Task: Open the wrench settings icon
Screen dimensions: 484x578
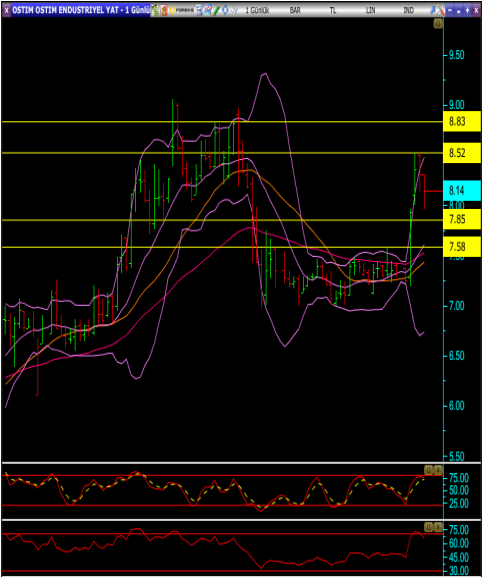Action: [x=441, y=10]
